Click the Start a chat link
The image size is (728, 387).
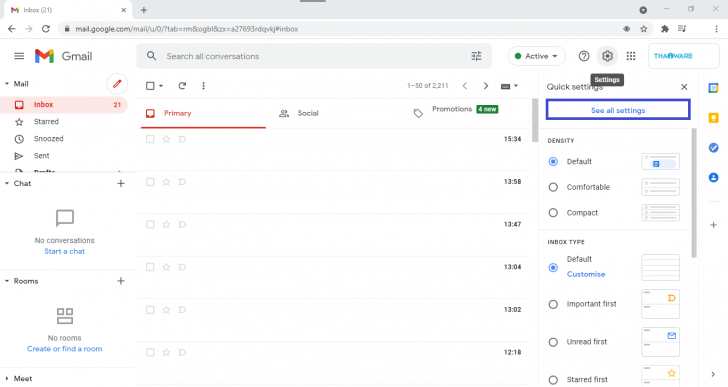click(x=65, y=251)
